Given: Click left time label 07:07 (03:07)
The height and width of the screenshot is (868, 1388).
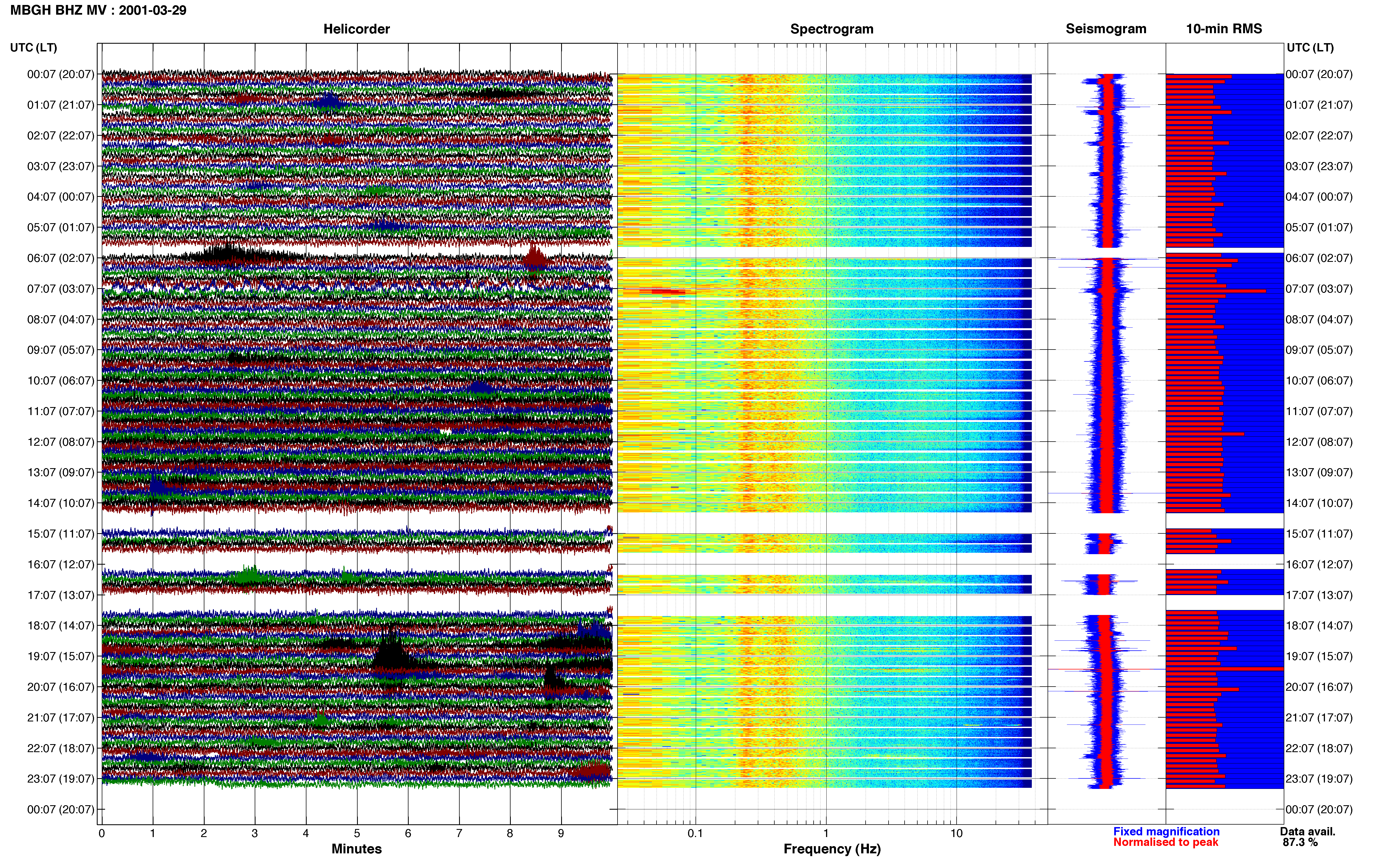Looking at the screenshot, I should coord(61,289).
